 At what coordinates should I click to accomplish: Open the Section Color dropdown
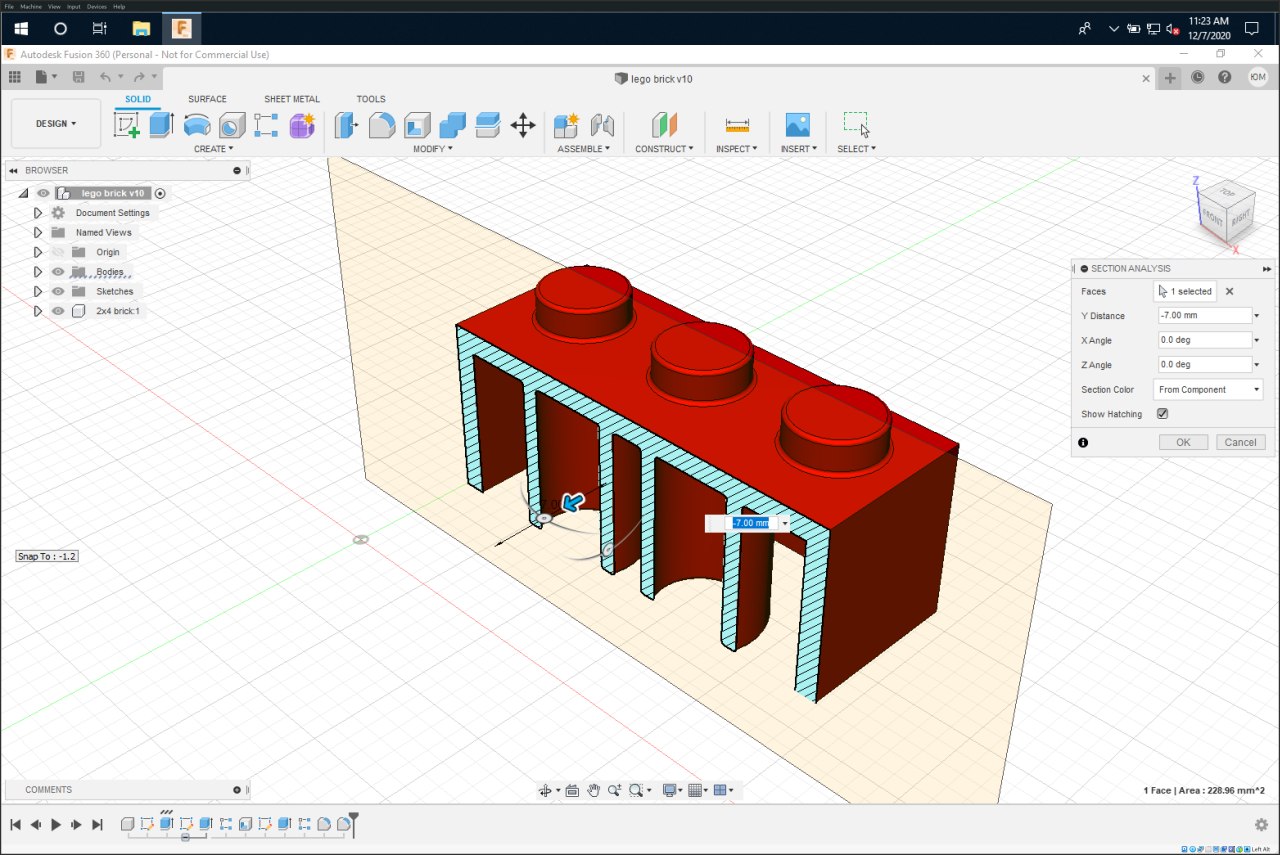click(1208, 390)
